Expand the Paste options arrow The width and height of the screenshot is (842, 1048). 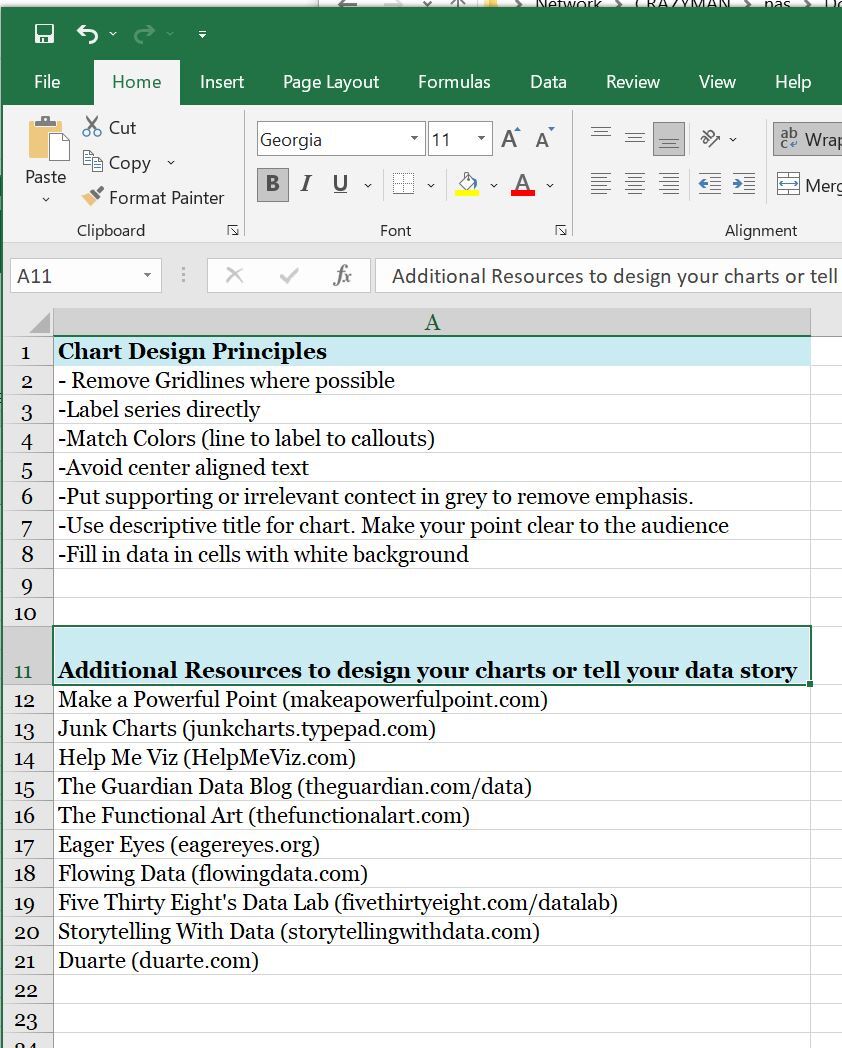(45, 199)
